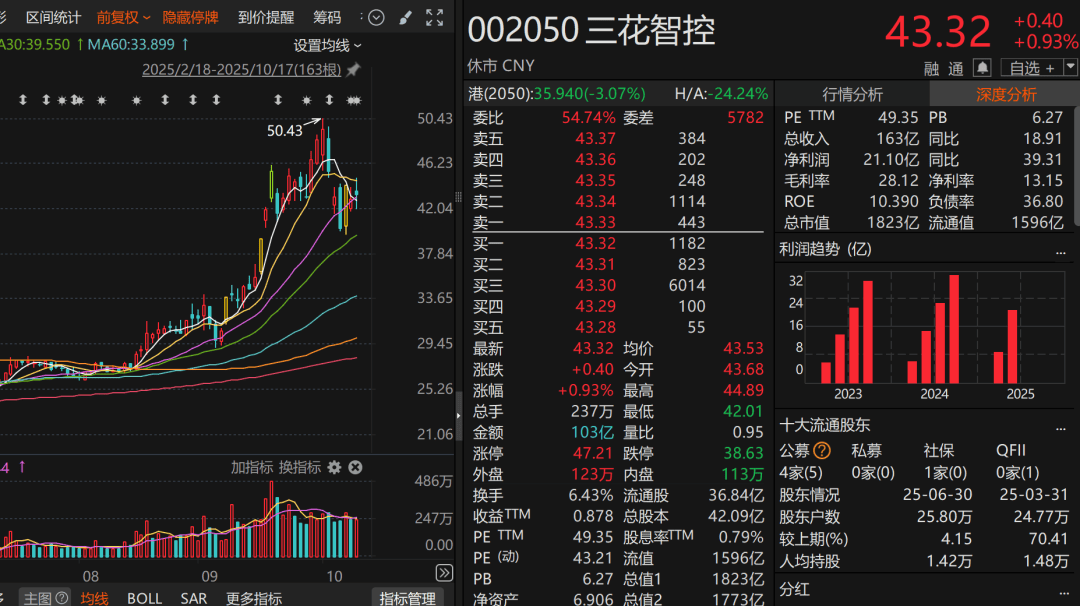The image size is (1080, 606).
Task: Toggle 隐藏停牌 to hide suspended stocks
Action: [190, 17]
